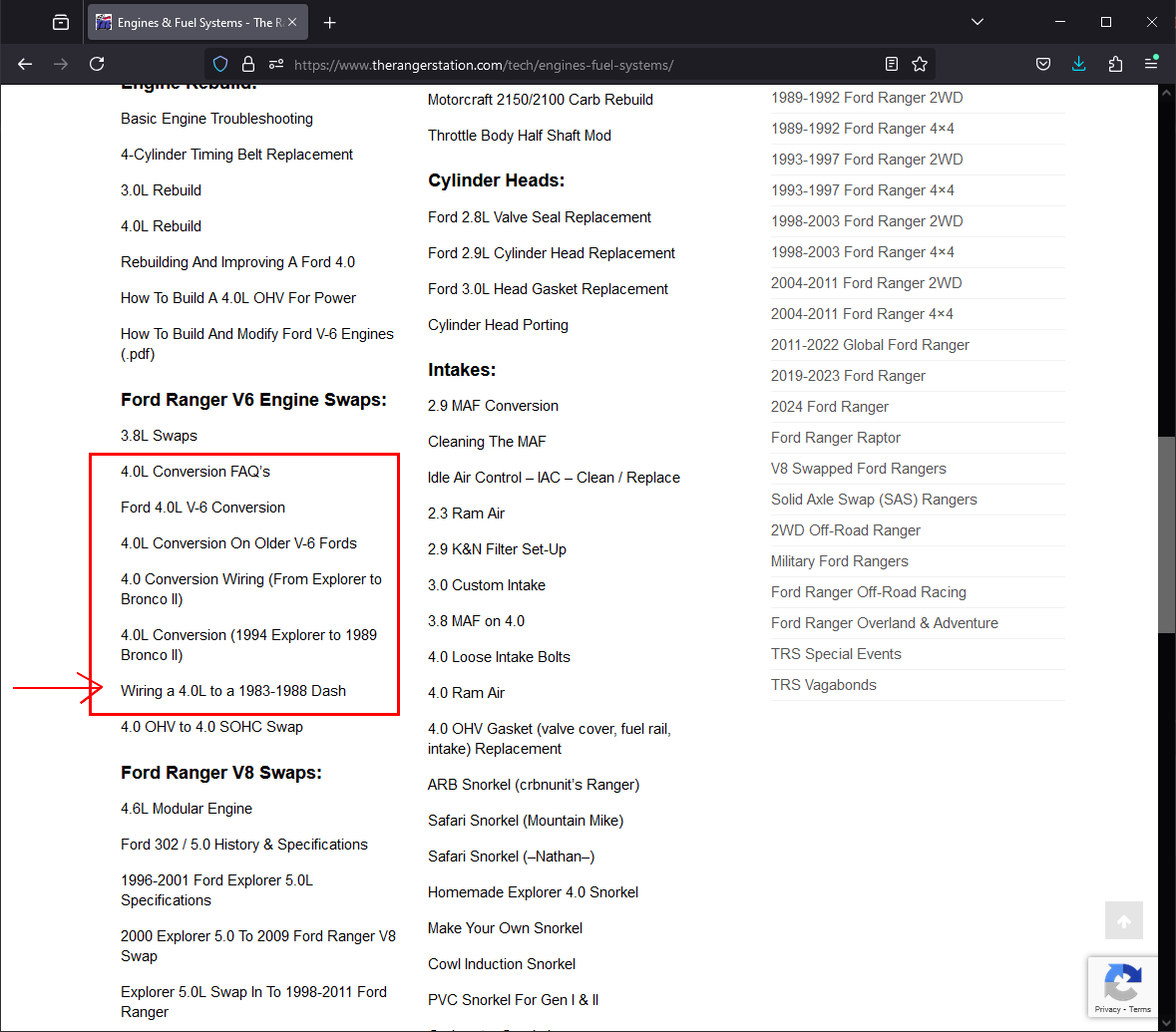Open Solid Axle Swap (SAS) Rangers forum
This screenshot has height=1032, width=1176.
click(875, 500)
